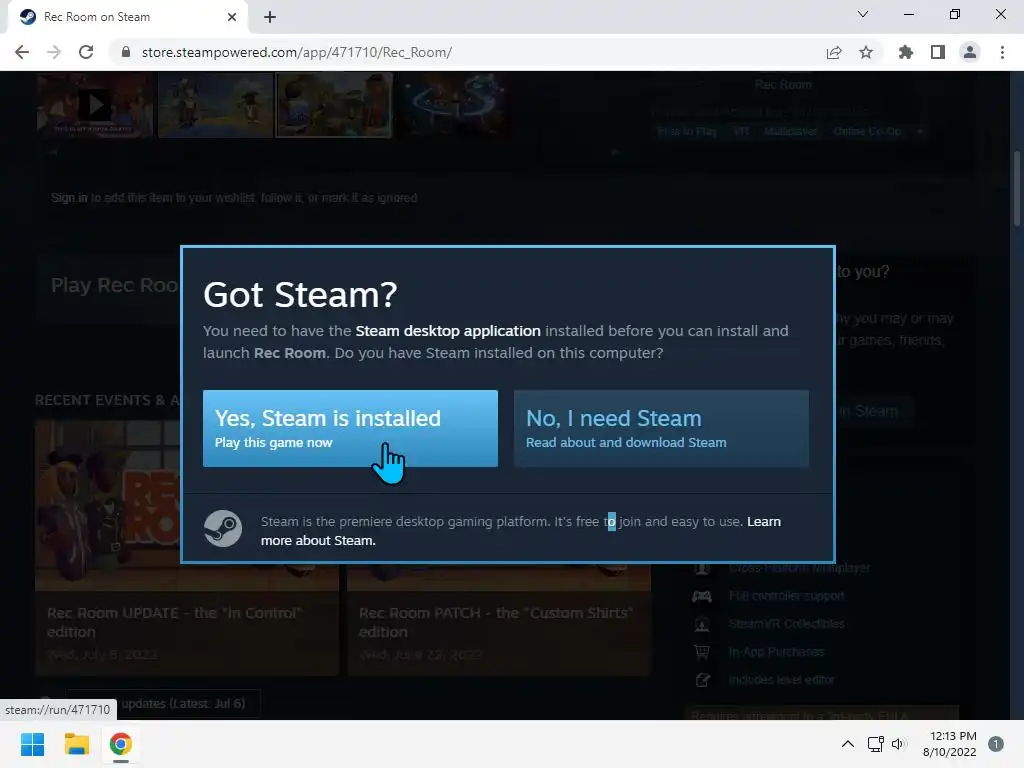Play the video thumbnail in the media strip

point(95,104)
